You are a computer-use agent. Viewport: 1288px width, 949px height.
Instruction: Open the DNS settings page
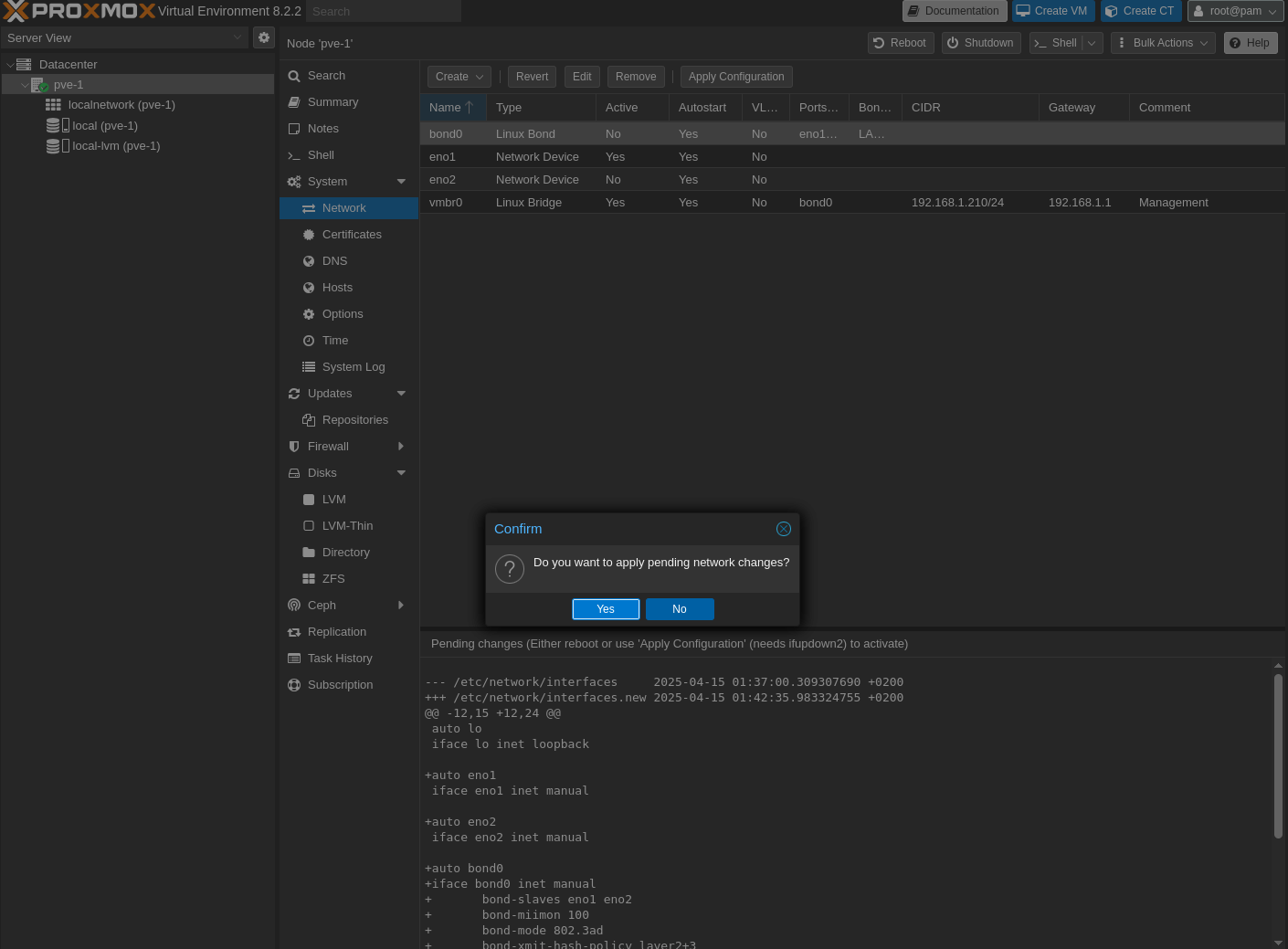pos(334,261)
